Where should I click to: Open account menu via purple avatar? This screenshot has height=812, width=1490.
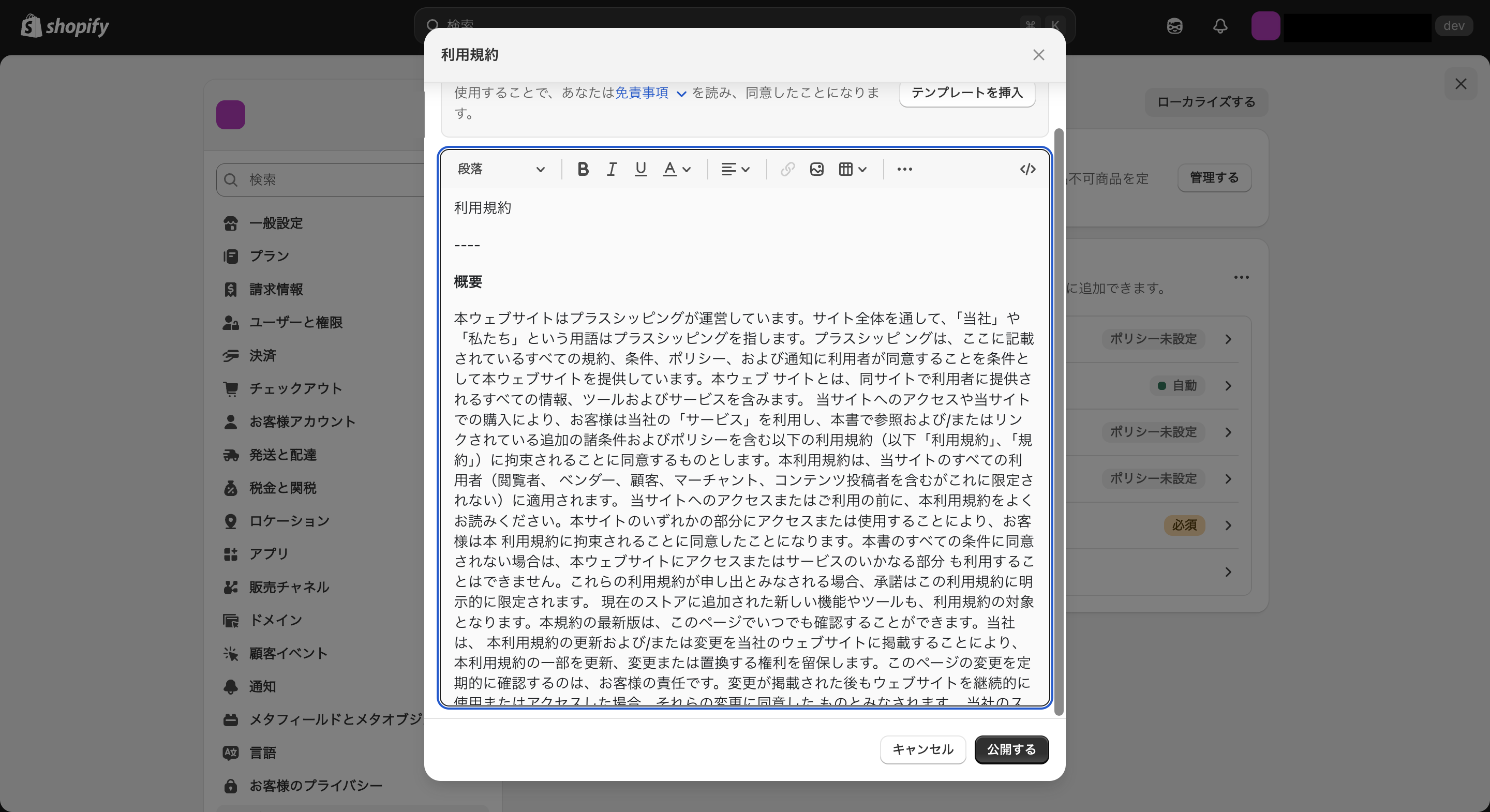click(1266, 26)
